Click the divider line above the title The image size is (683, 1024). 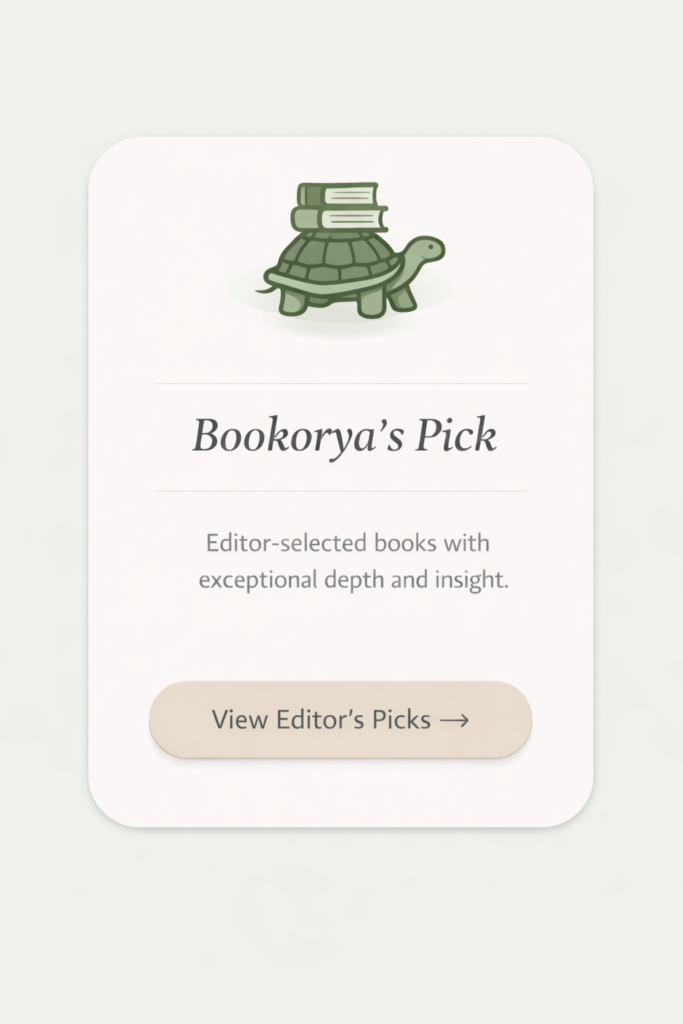(340, 383)
